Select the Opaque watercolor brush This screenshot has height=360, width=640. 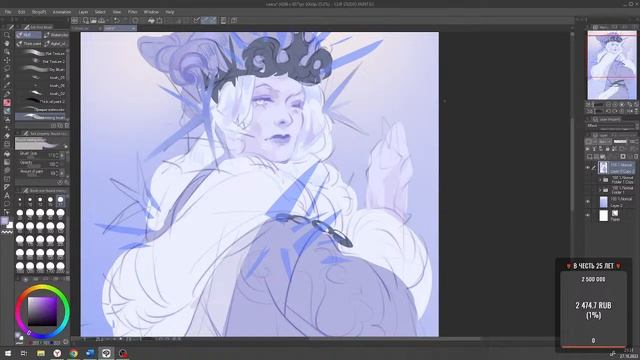pos(42,109)
